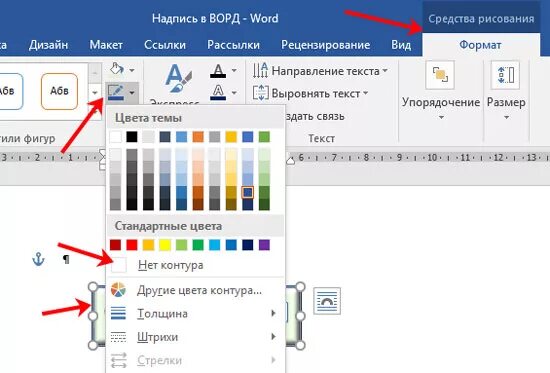The height and width of the screenshot is (373, 550).
Task: Open the Ссылки tab
Action: 165,45
